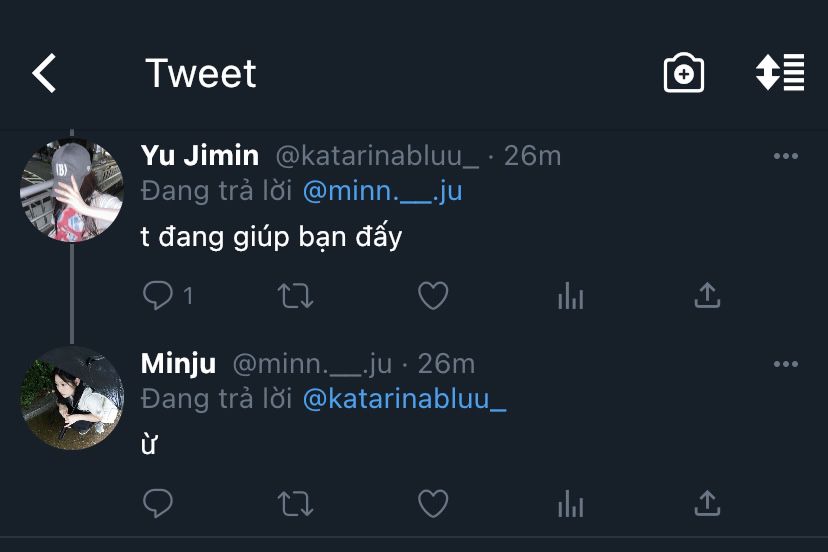Go back using the left arrow
This screenshot has height=552, width=828.
click(44, 74)
